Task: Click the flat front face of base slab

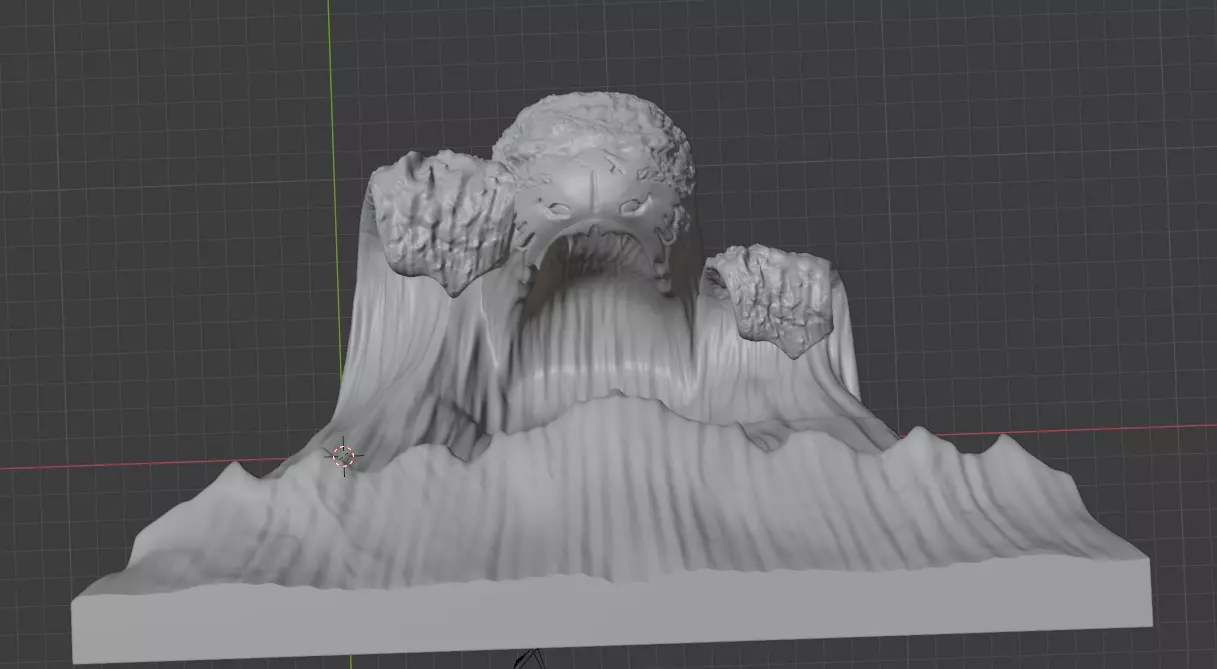Action: (x=610, y=618)
